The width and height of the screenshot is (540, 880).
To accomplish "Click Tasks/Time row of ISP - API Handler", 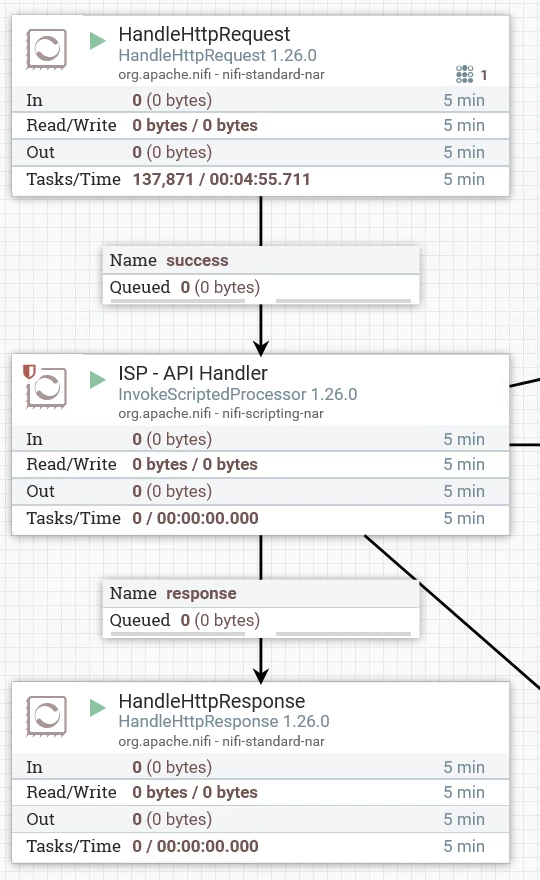I will click(260, 519).
